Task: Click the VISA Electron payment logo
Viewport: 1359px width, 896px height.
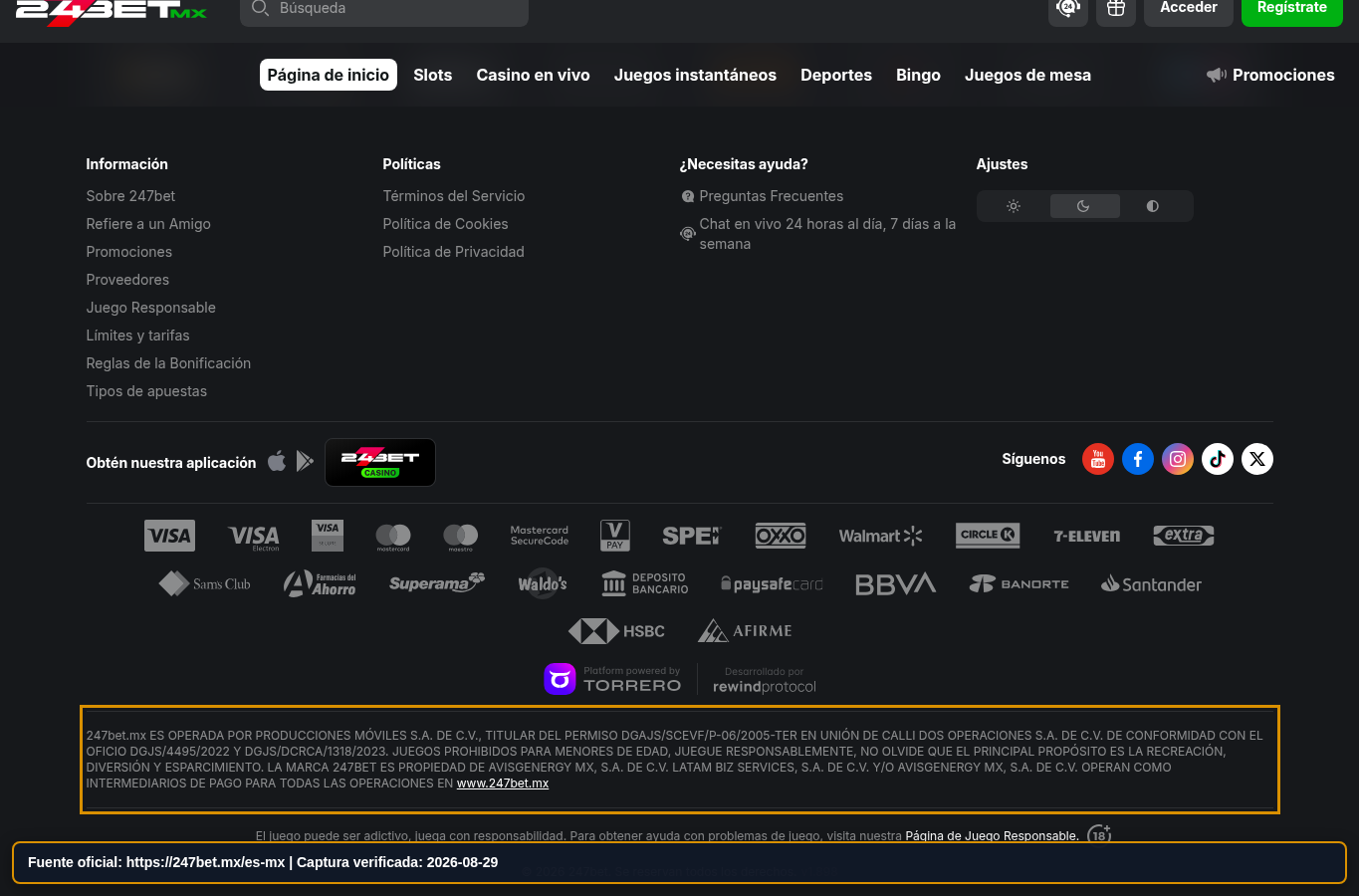Action: coord(254,537)
